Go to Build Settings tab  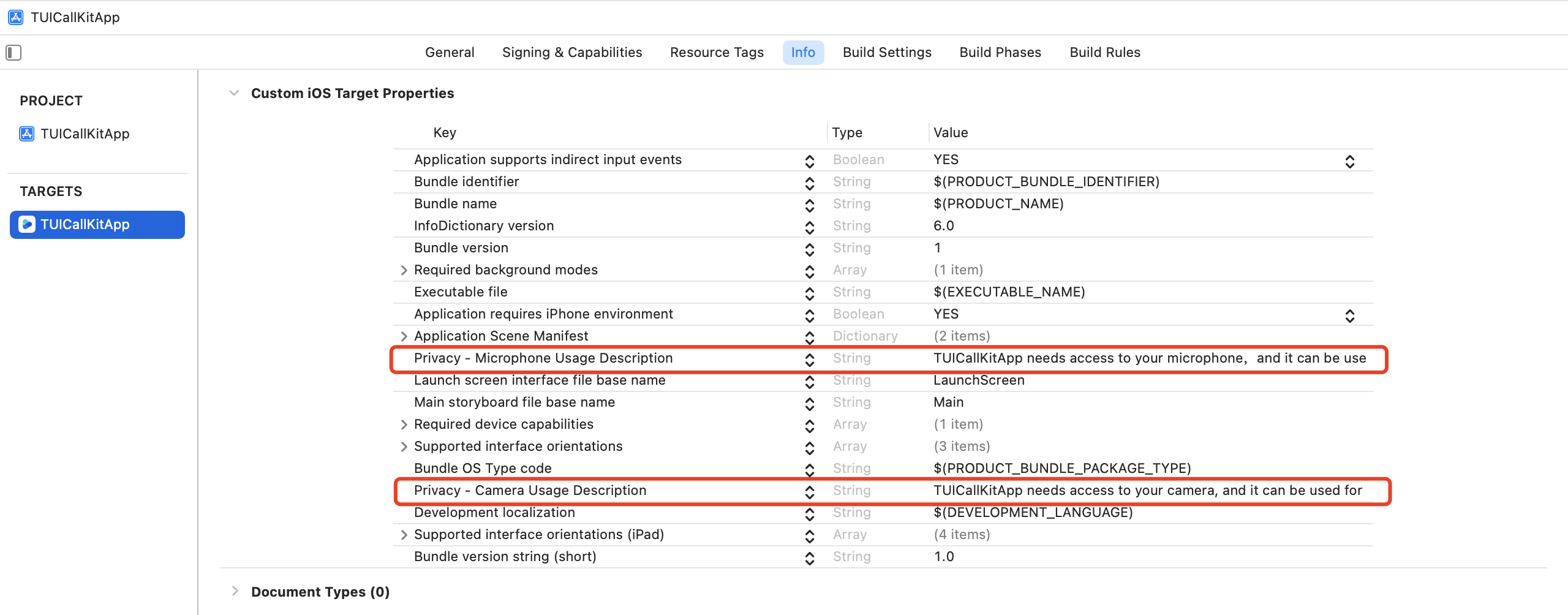pos(887,53)
